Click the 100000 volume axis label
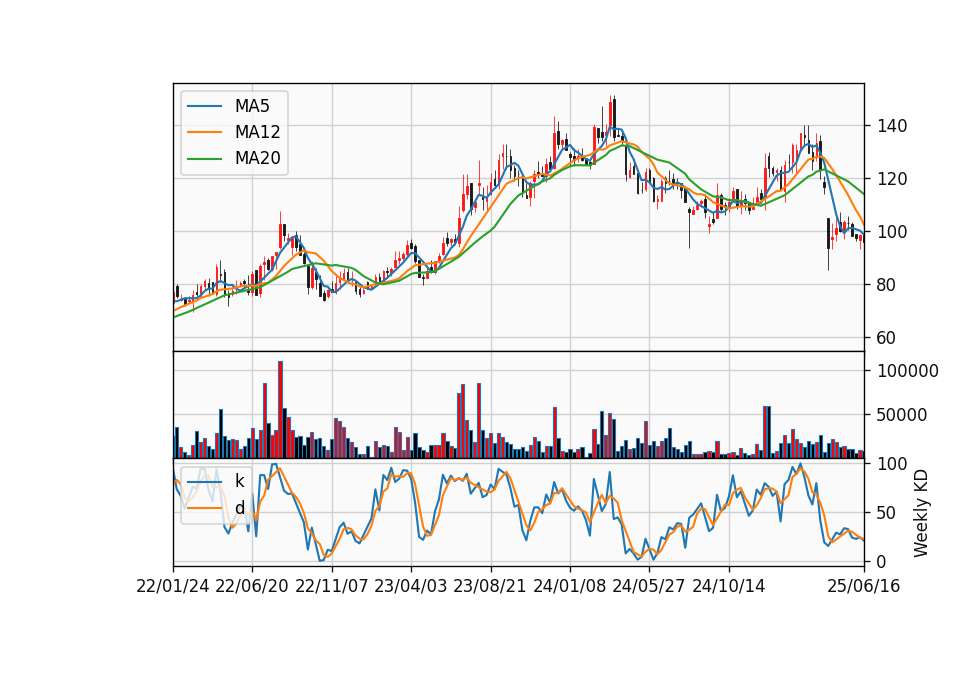This screenshot has width=960, height=690. coord(907,371)
